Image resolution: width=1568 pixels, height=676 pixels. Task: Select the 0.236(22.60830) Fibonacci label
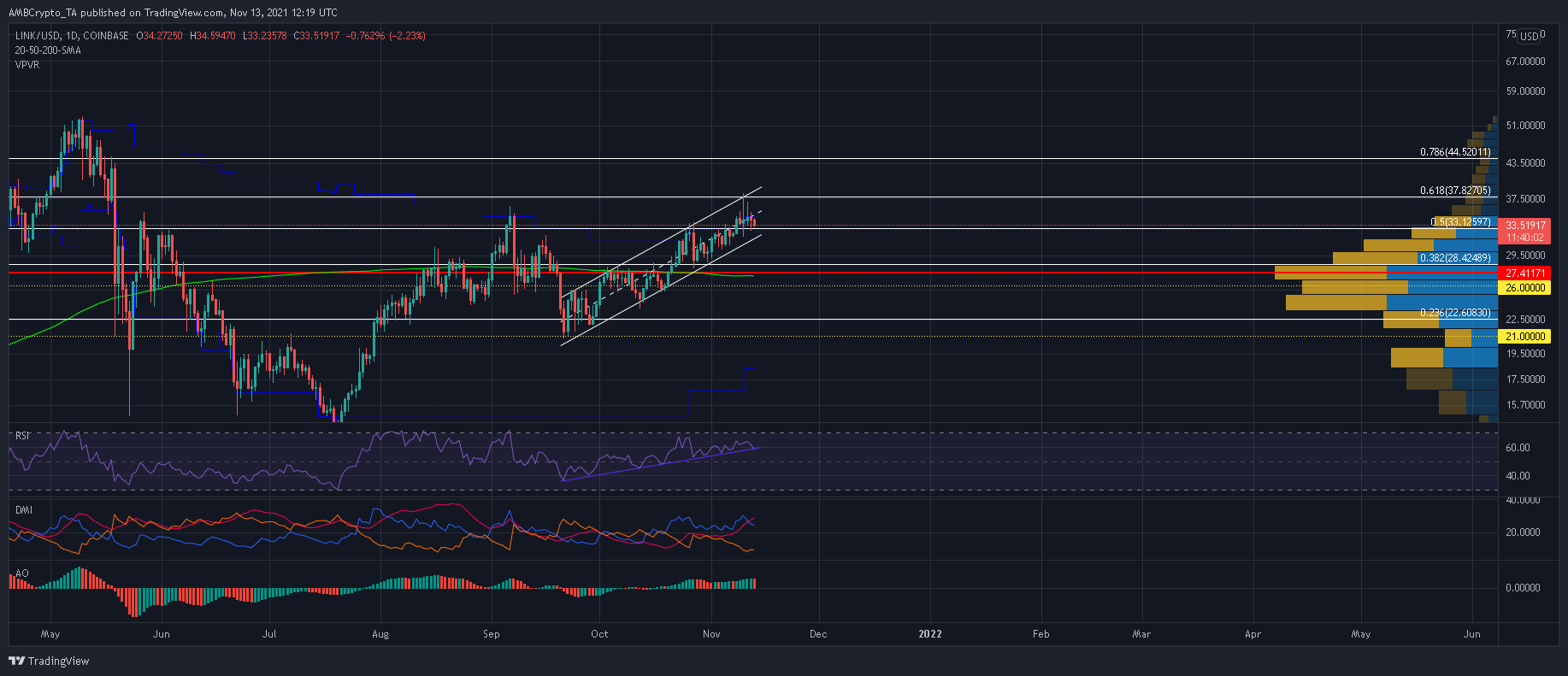(x=1455, y=314)
